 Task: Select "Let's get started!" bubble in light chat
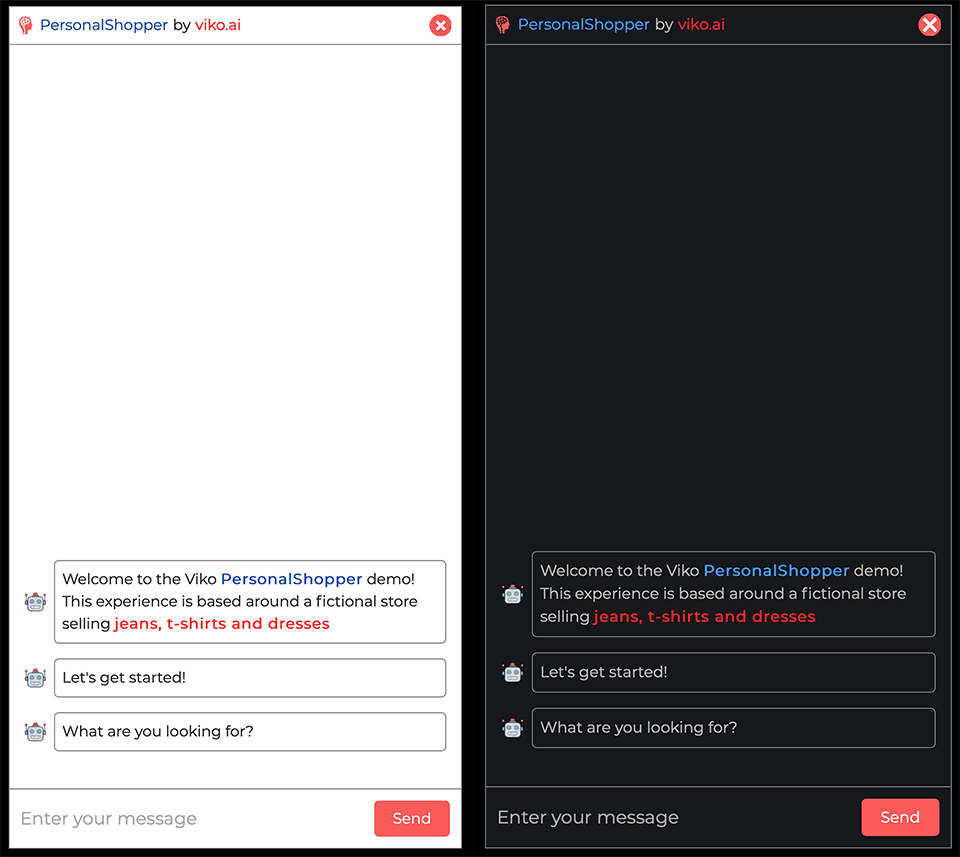pyautogui.click(x=250, y=678)
